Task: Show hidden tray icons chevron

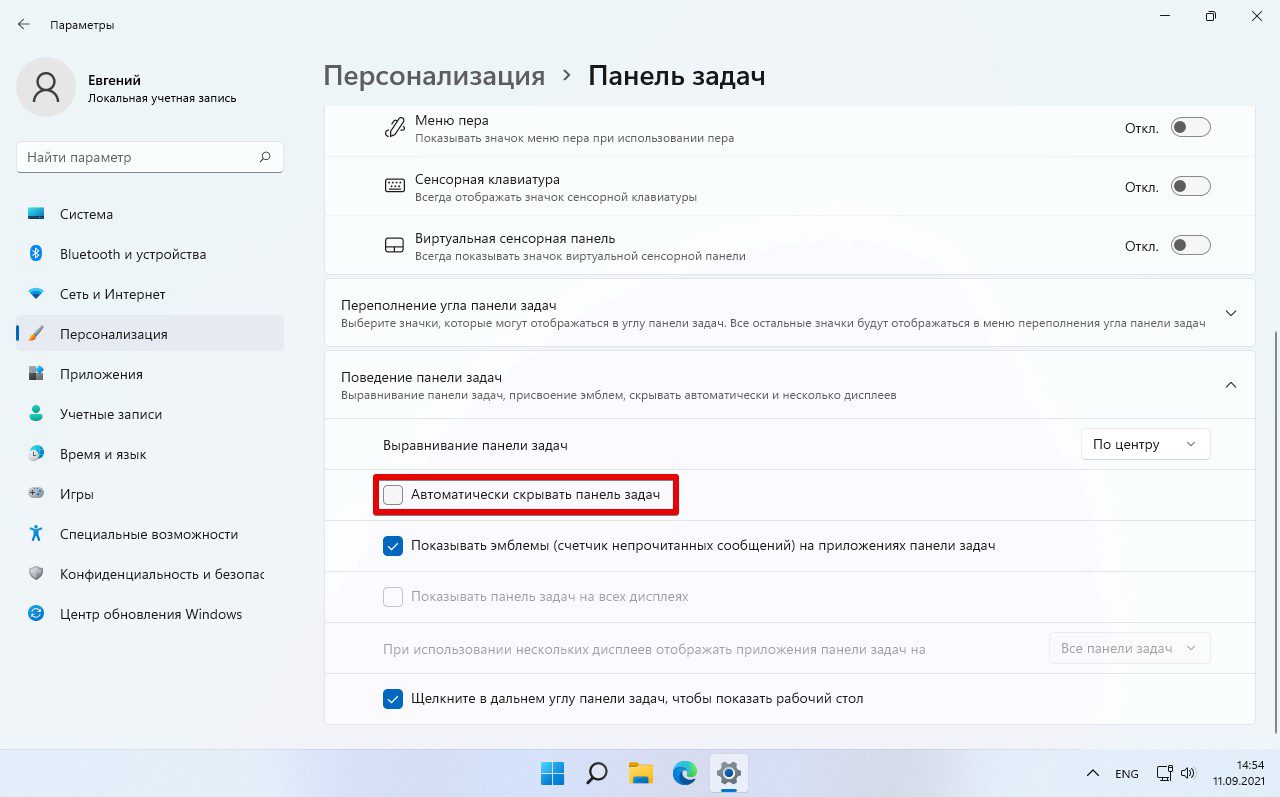Action: (x=1093, y=774)
